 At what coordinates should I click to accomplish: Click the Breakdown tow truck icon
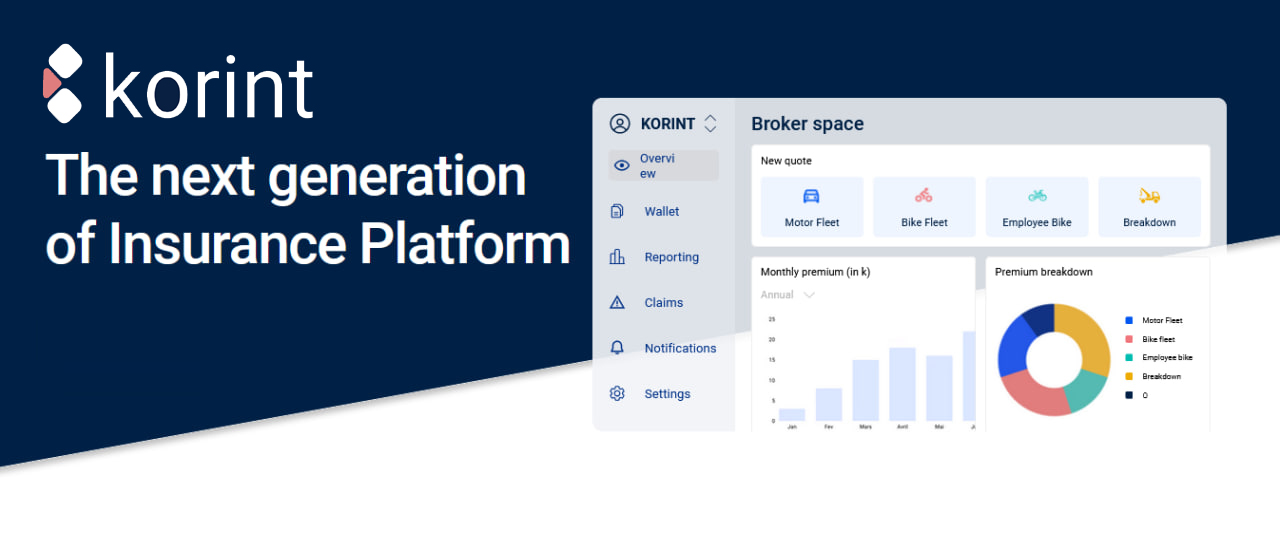pyautogui.click(x=1149, y=196)
